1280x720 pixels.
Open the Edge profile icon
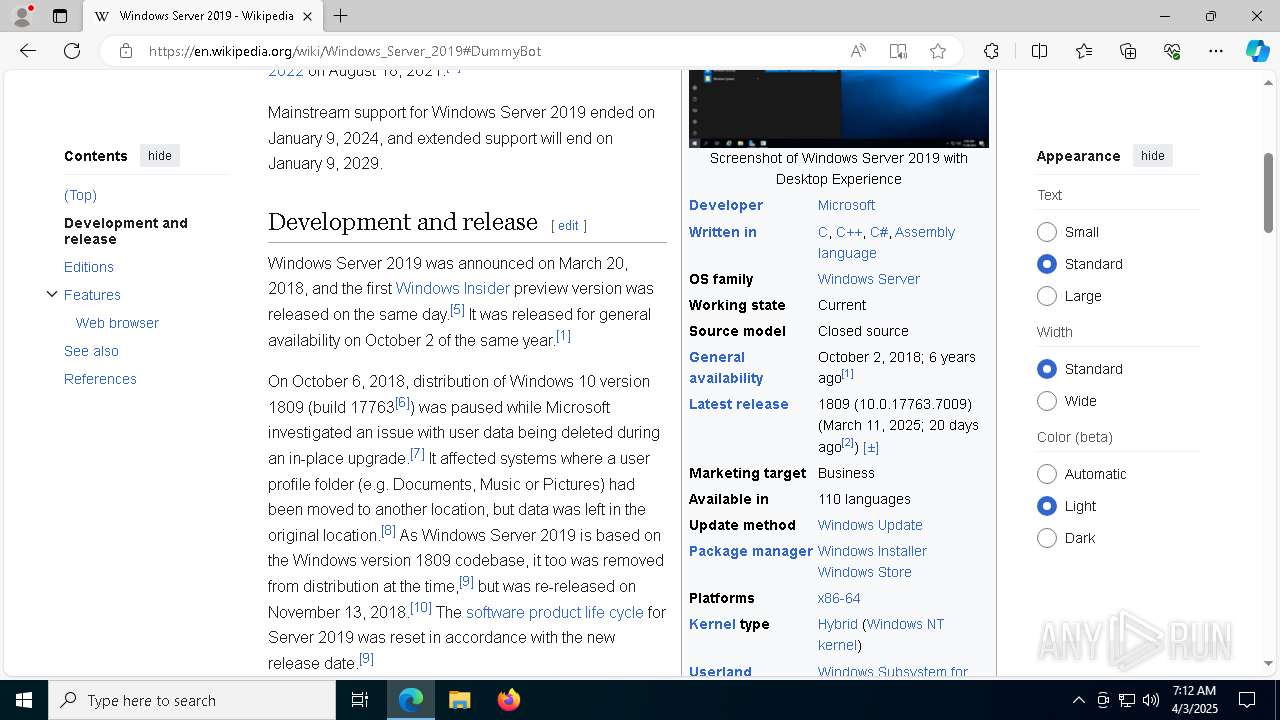(22, 16)
